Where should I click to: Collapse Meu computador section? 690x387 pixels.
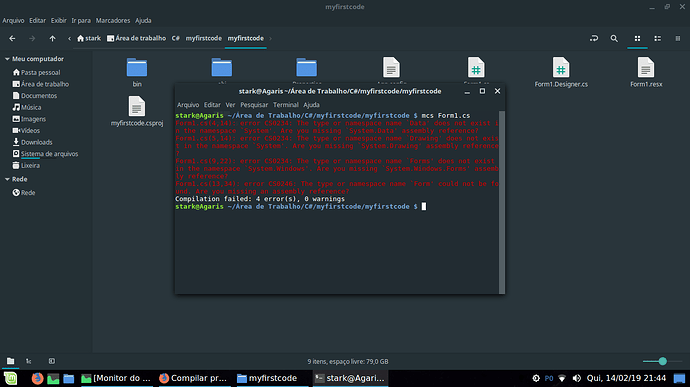pos(7,59)
